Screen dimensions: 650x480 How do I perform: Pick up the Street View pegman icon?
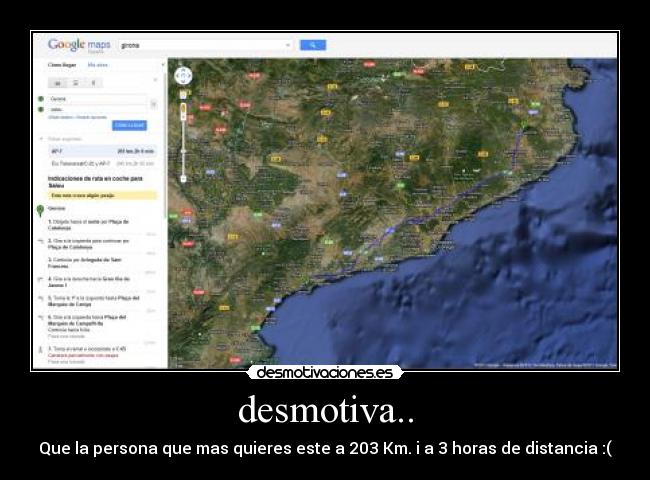183,95
